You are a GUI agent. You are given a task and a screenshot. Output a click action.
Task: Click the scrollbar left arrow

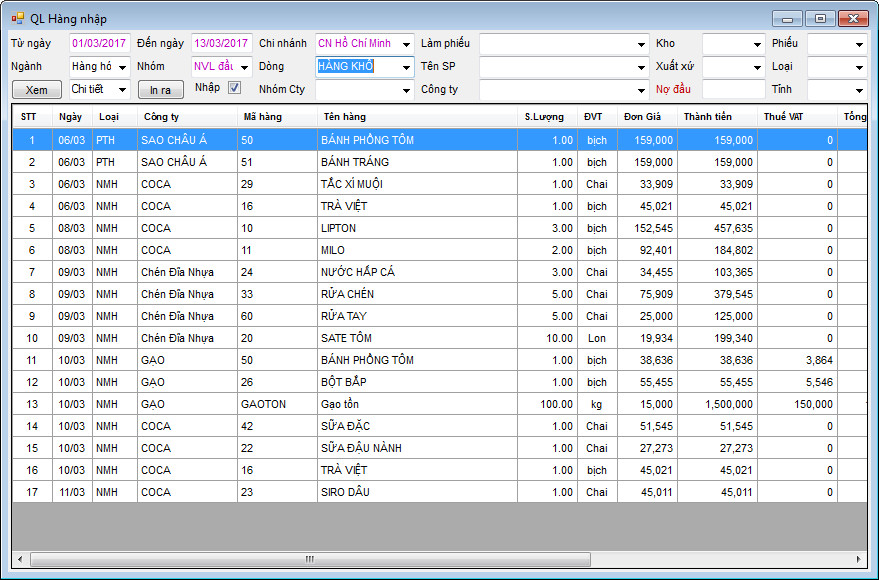[x=20, y=559]
